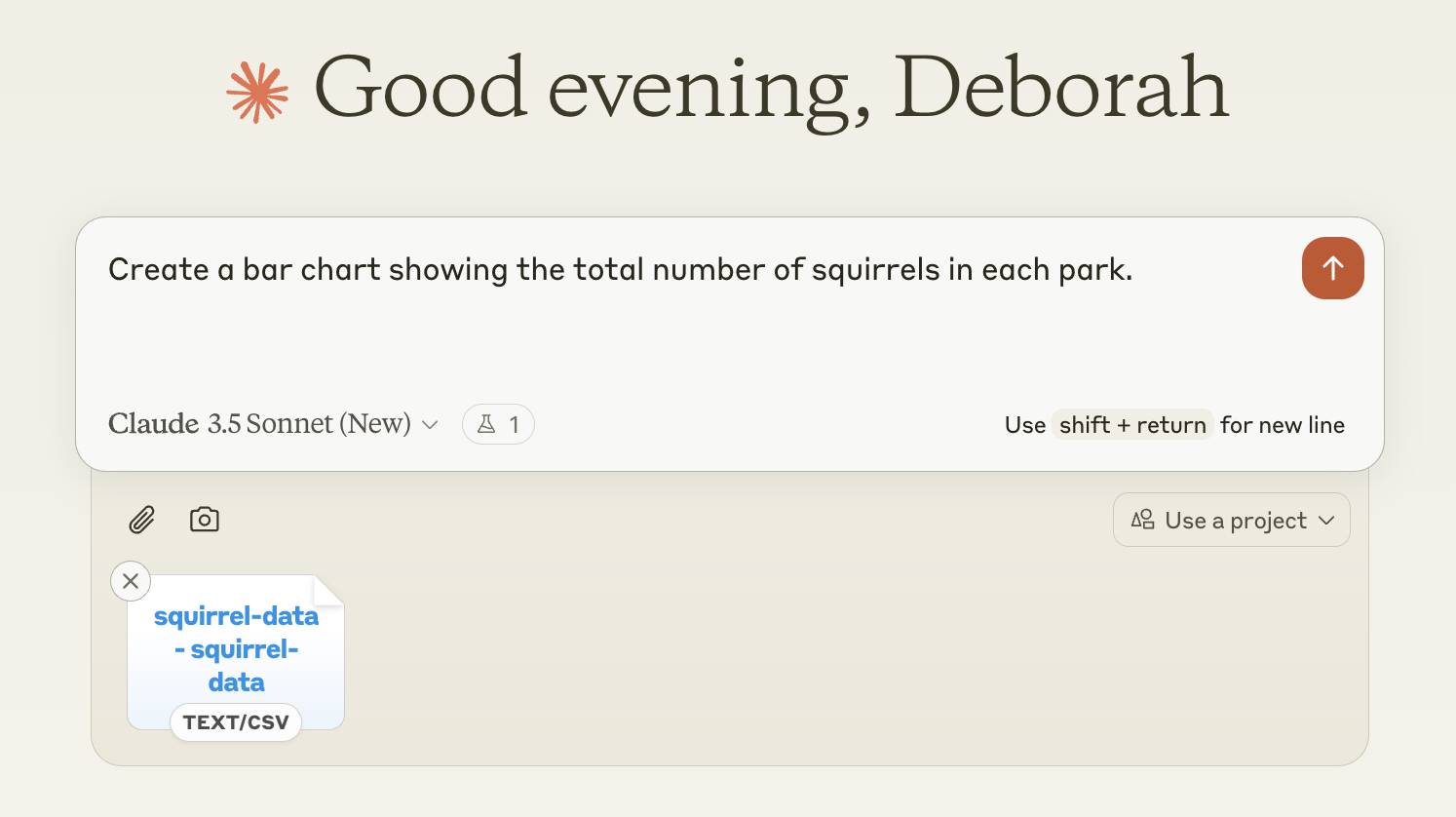Click the orange Claude starburst logo
The height and width of the screenshot is (817, 1456).
257,93
